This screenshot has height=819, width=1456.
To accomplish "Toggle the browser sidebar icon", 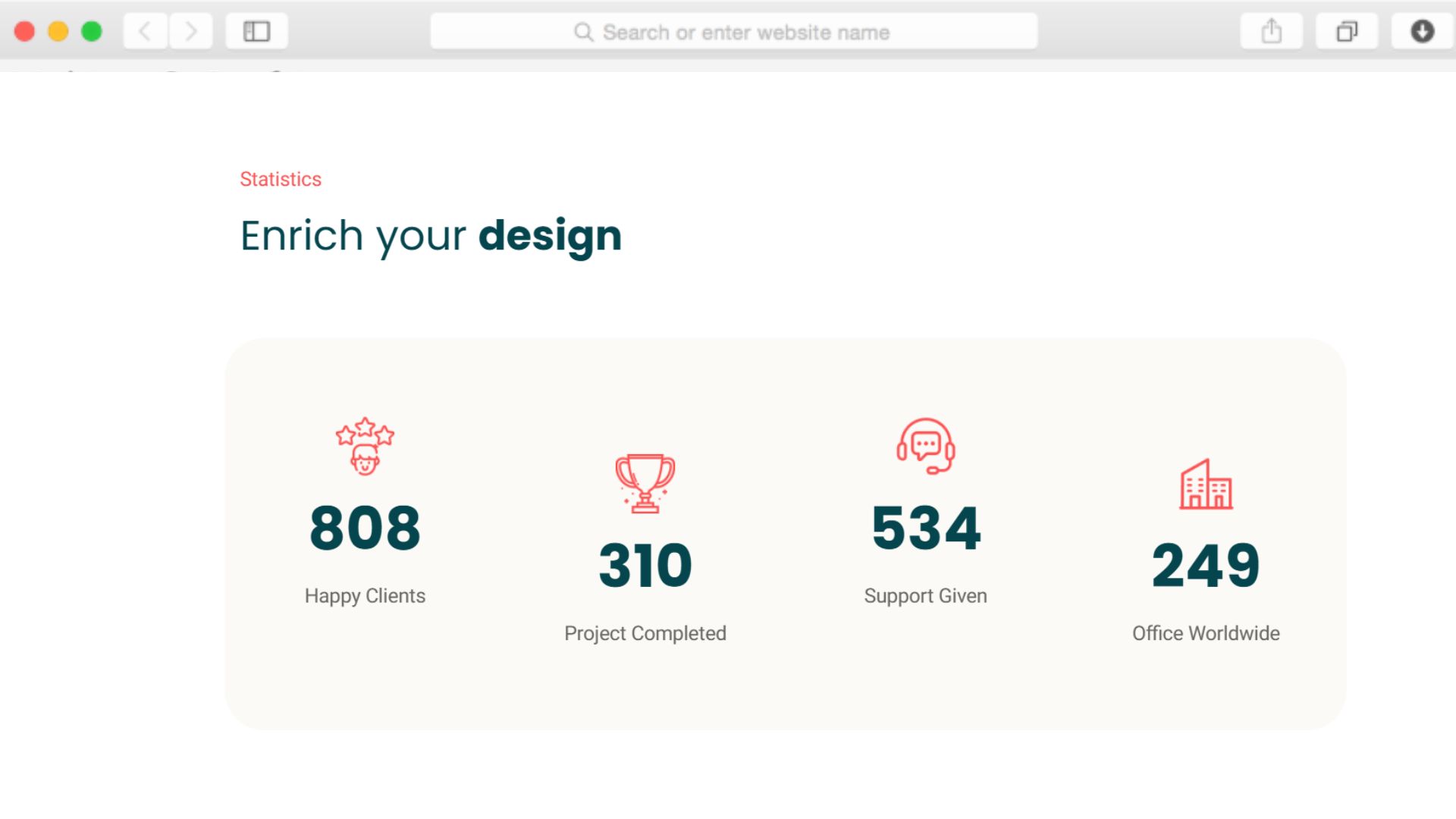I will tap(256, 32).
